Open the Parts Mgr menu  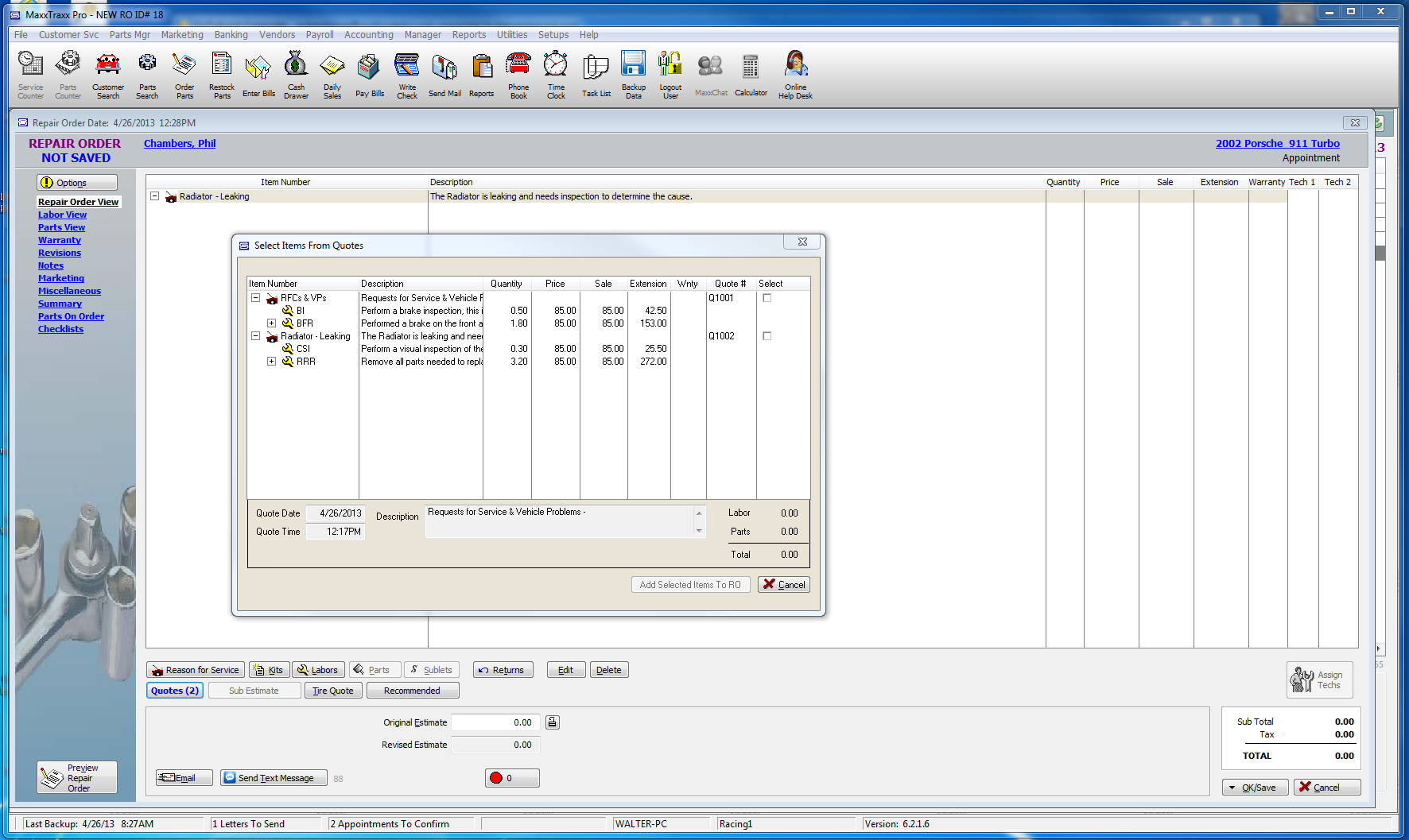pos(130,35)
